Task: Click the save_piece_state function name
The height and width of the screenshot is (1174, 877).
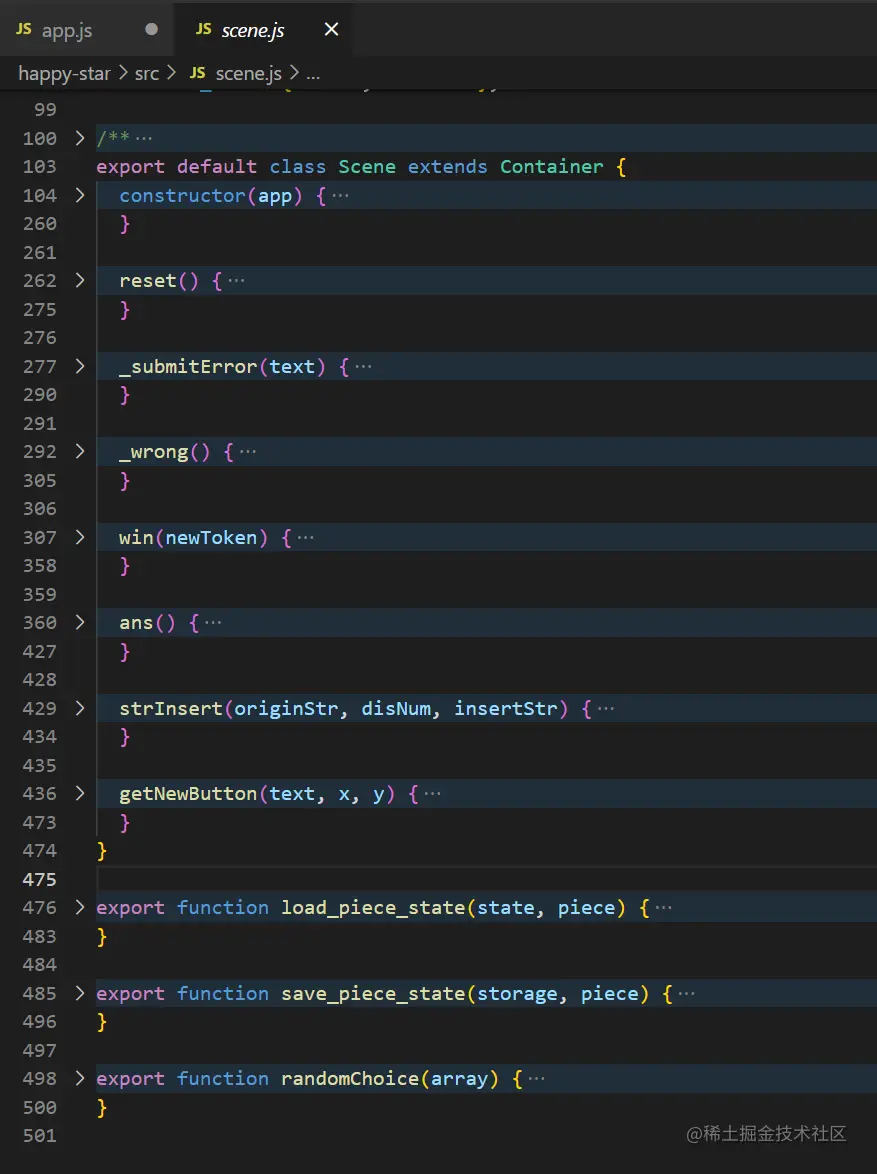Action: click(x=374, y=994)
